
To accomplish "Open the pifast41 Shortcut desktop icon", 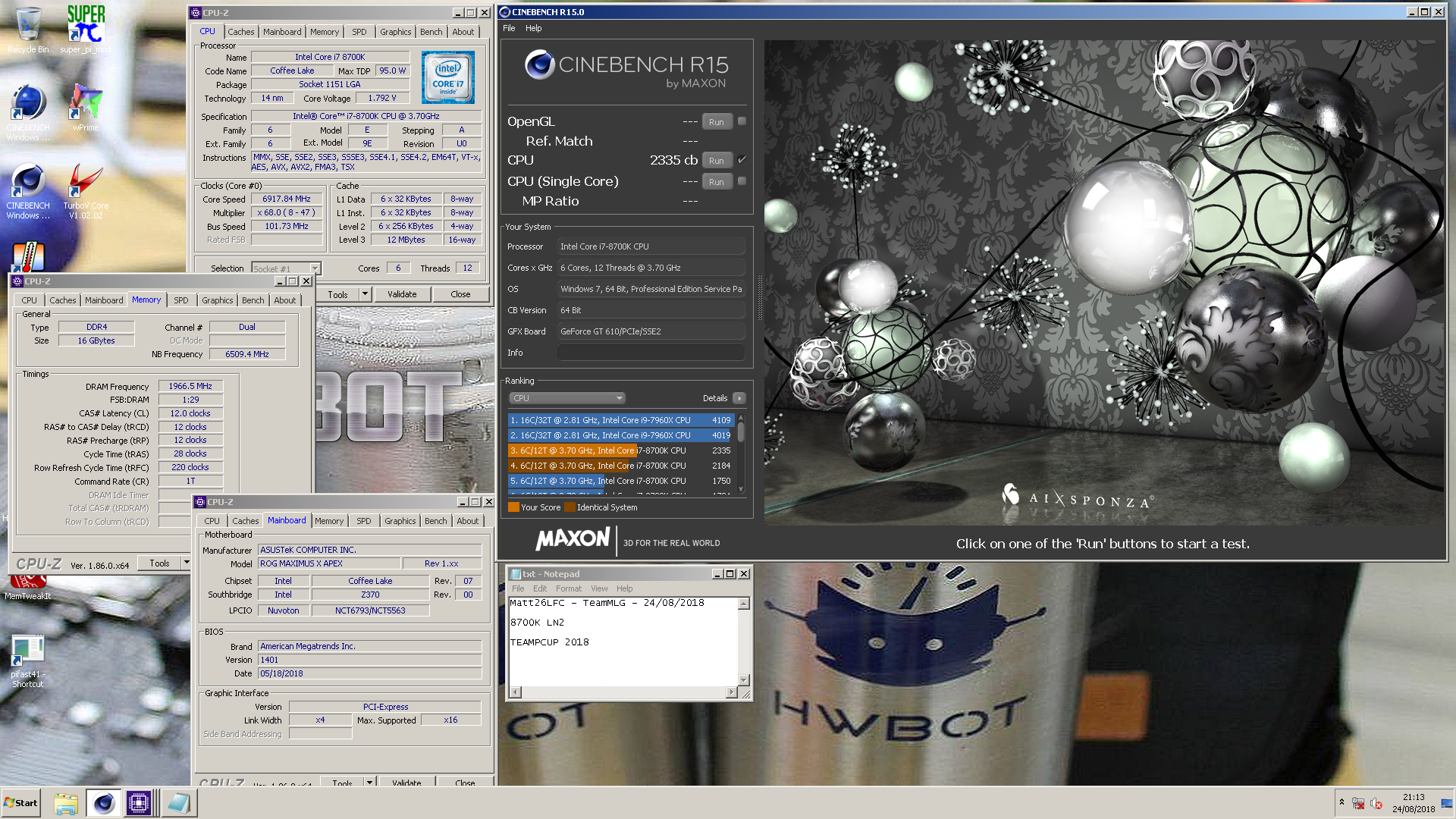I will pyautogui.click(x=28, y=661).
